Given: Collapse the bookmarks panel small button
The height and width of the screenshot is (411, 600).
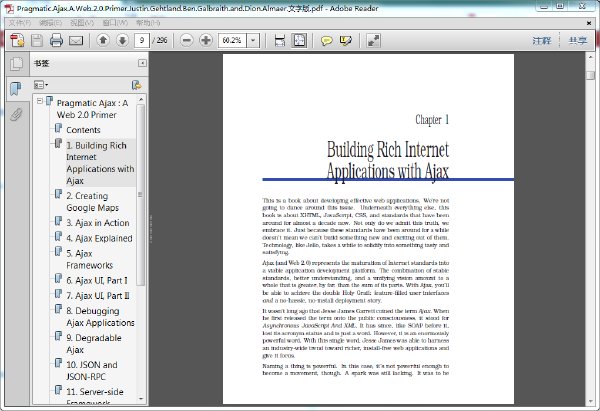Looking at the screenshot, I should (x=142, y=63).
